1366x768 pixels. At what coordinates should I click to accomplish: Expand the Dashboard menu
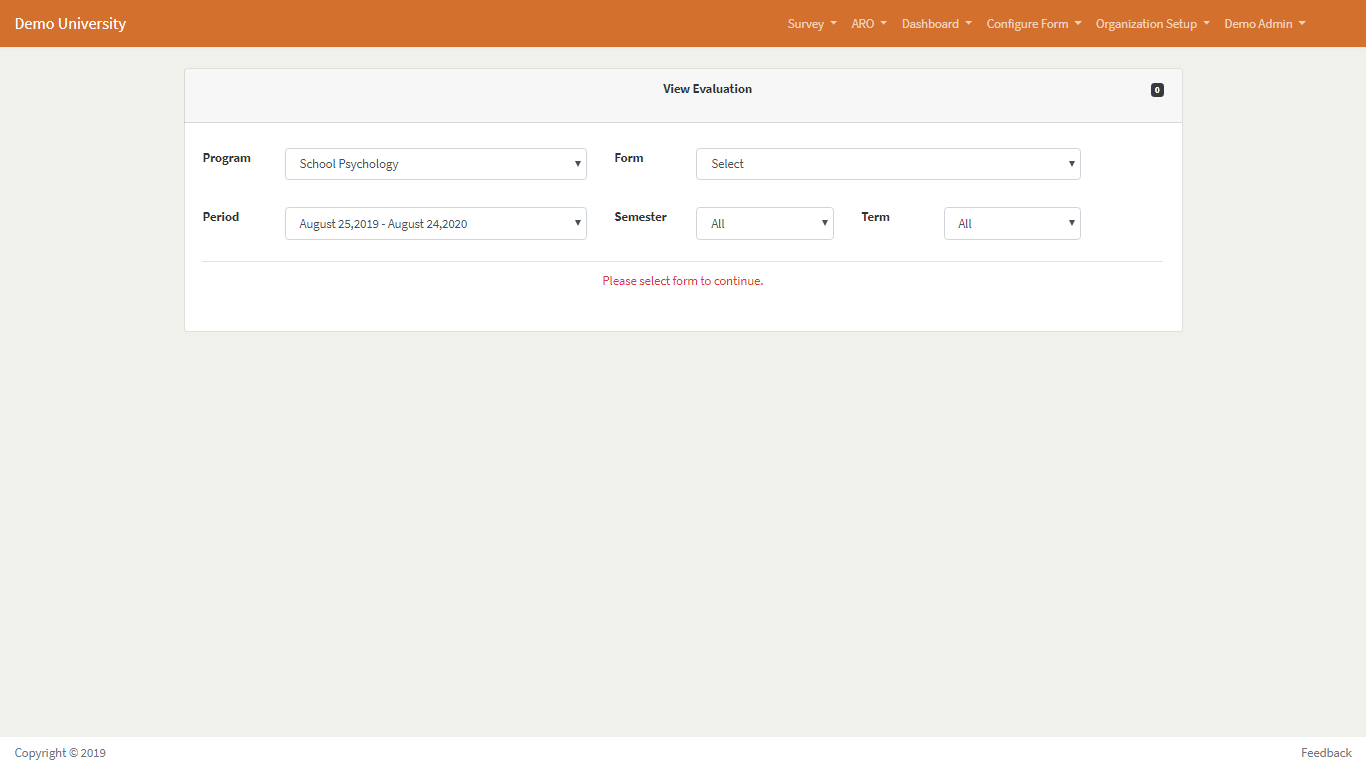[x=936, y=24]
